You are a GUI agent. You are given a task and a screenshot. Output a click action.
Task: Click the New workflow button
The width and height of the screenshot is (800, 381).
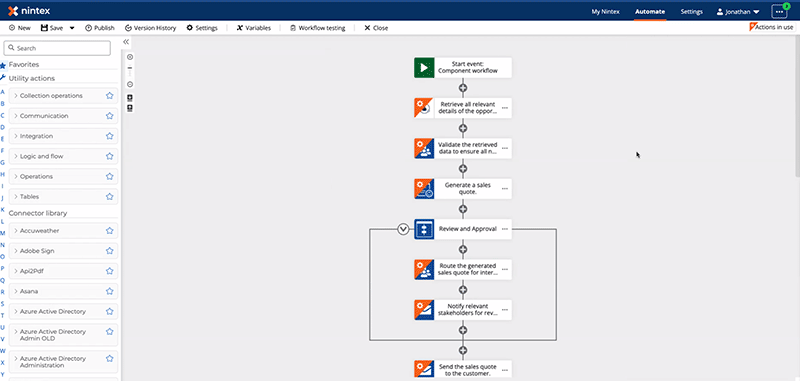tap(20, 28)
